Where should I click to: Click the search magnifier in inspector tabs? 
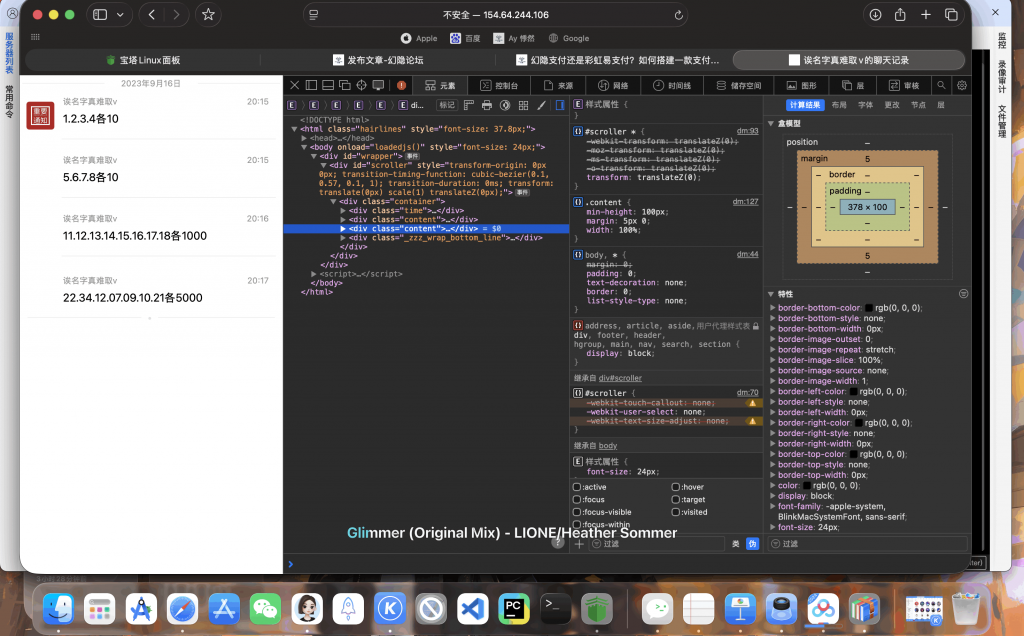(942, 86)
